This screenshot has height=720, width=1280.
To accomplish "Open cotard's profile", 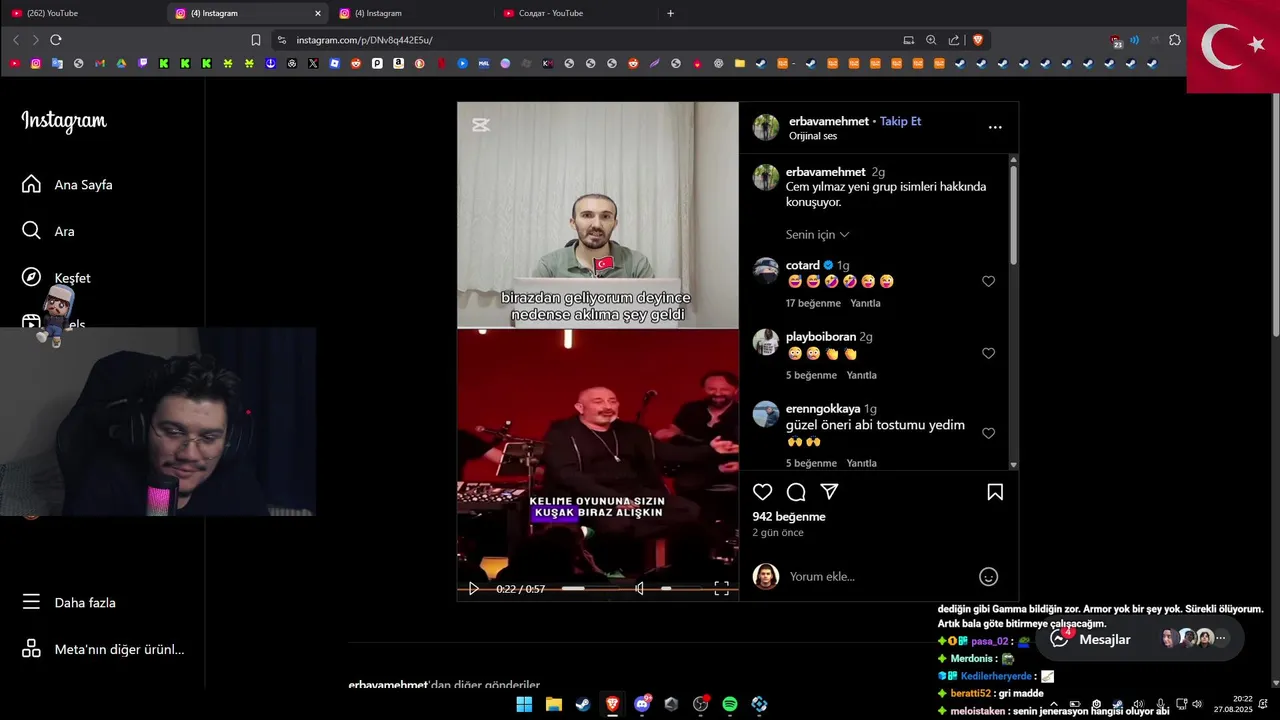I will [x=803, y=265].
